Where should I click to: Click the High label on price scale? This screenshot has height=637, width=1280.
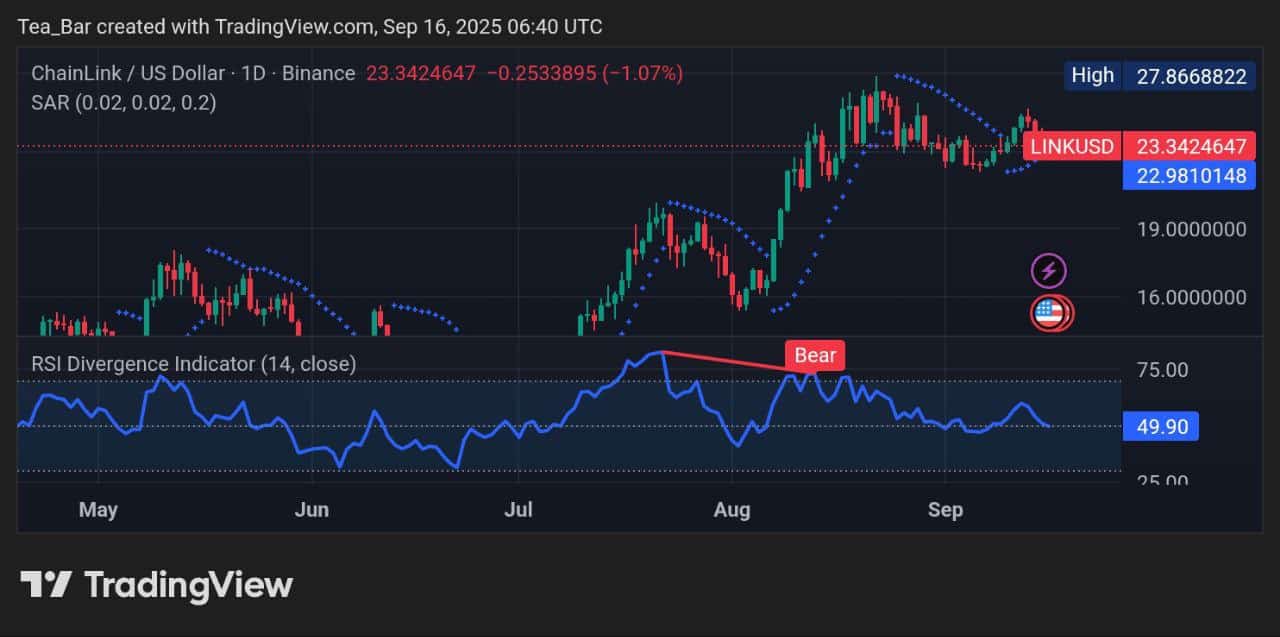(x=1092, y=75)
